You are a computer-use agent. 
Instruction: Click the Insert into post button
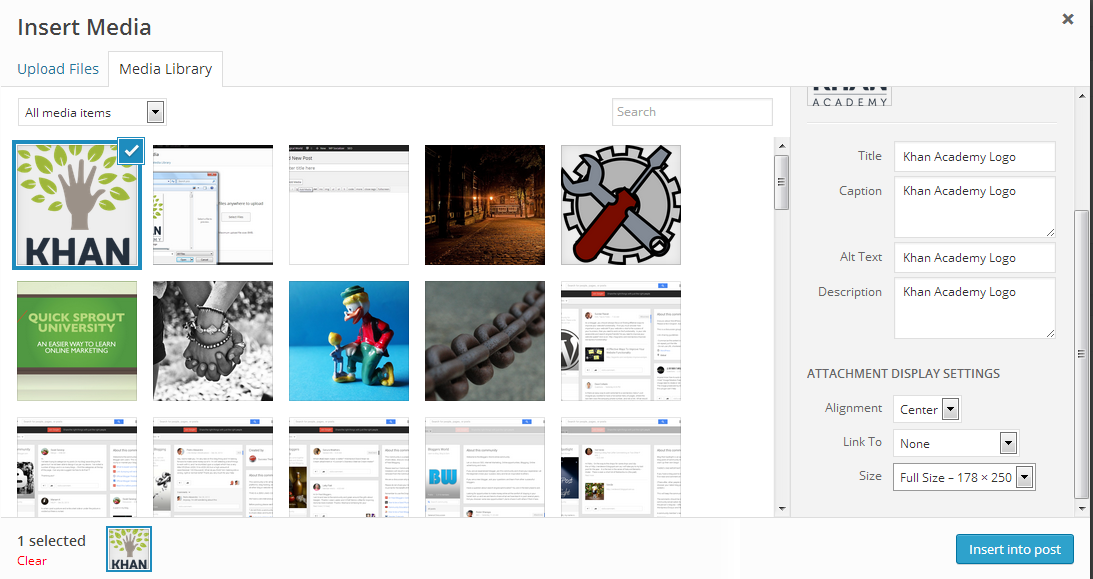[x=1014, y=549]
